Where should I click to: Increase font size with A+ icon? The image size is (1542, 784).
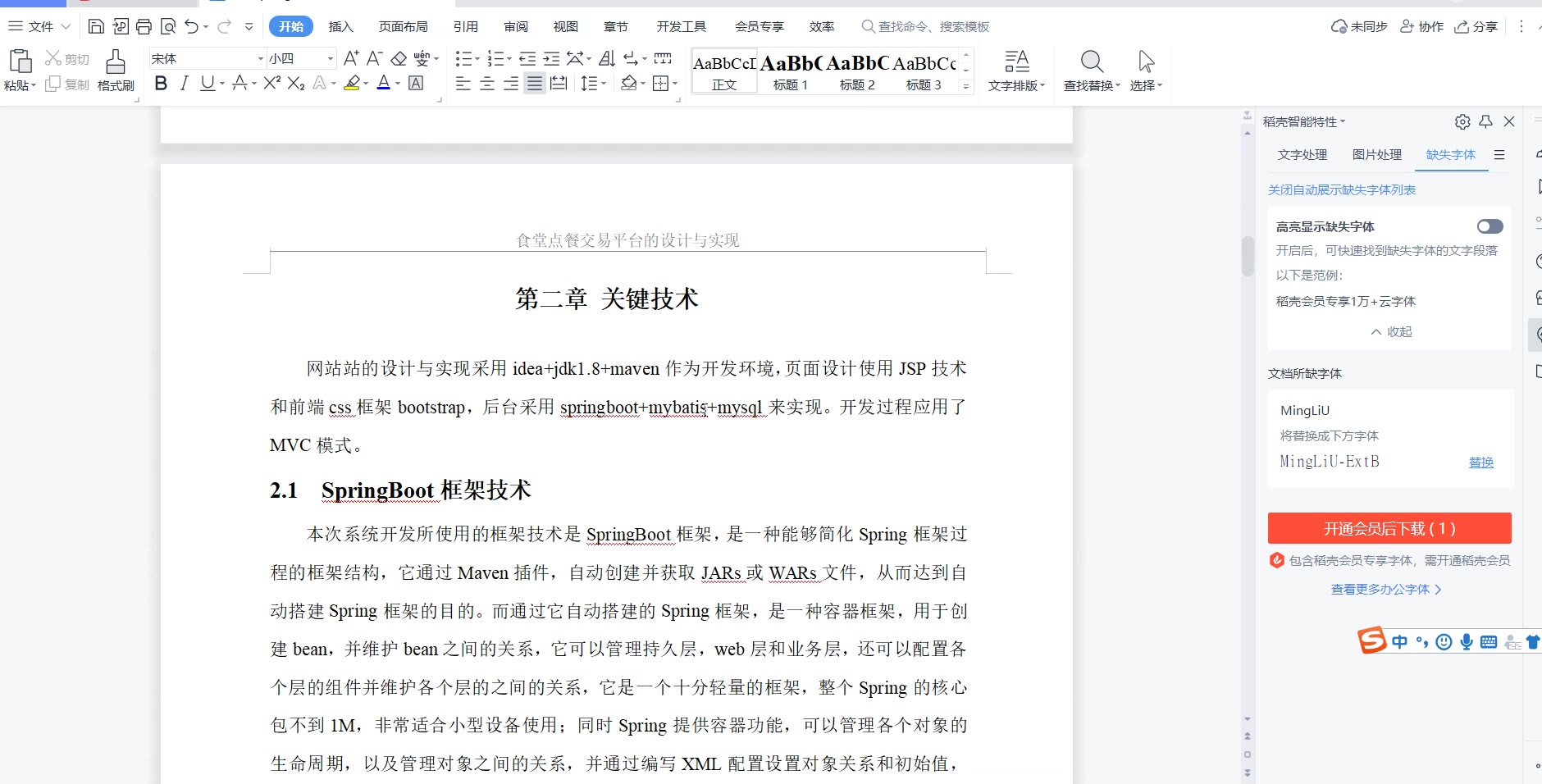pos(351,58)
